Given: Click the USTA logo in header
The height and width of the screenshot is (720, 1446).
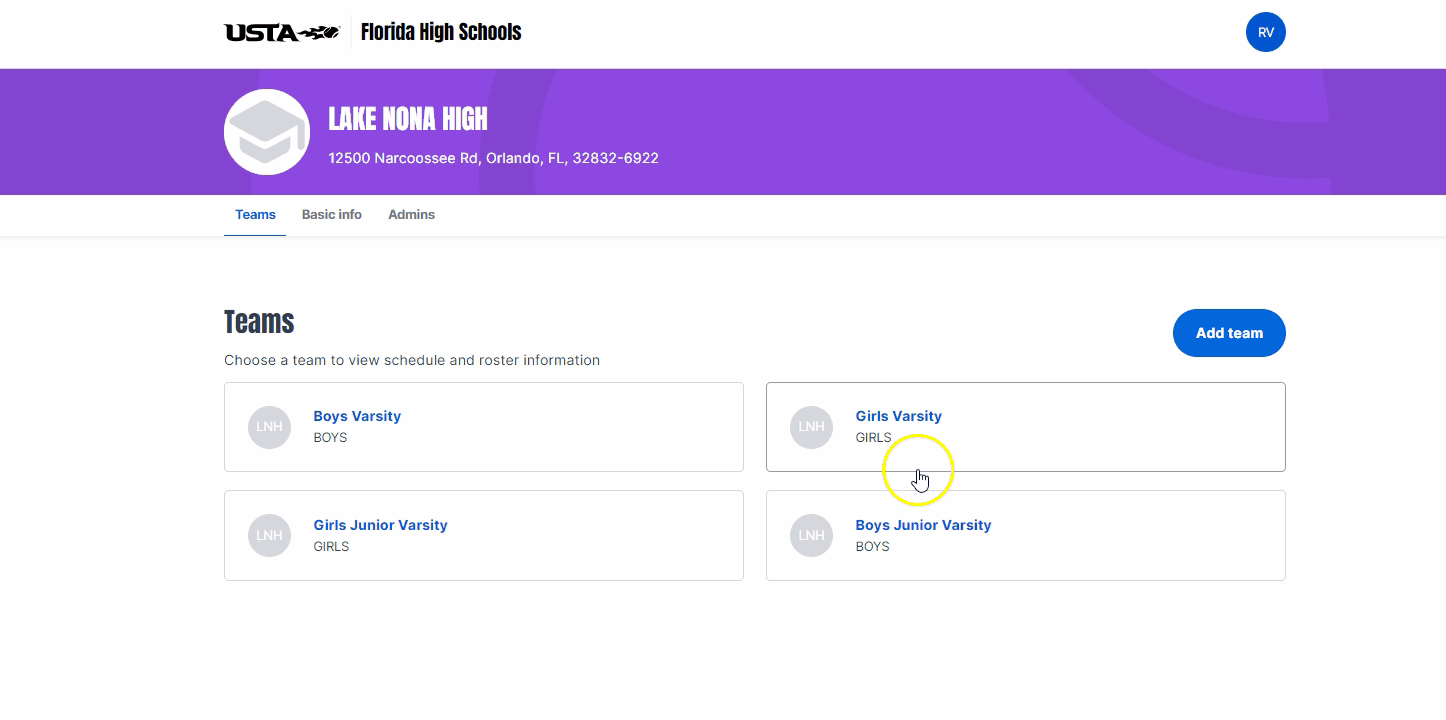Looking at the screenshot, I should pos(282,32).
